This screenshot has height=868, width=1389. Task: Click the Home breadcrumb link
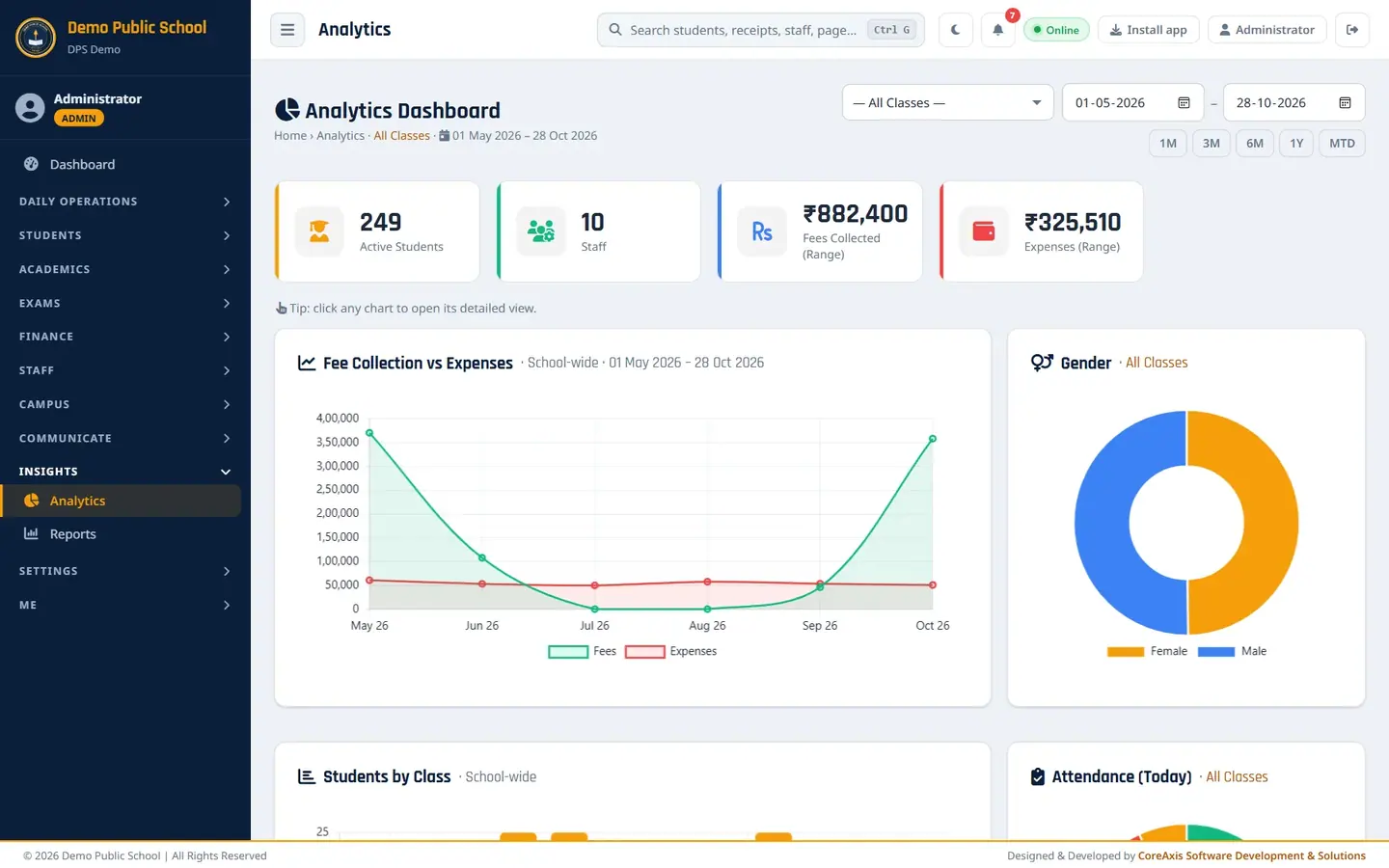[290, 136]
